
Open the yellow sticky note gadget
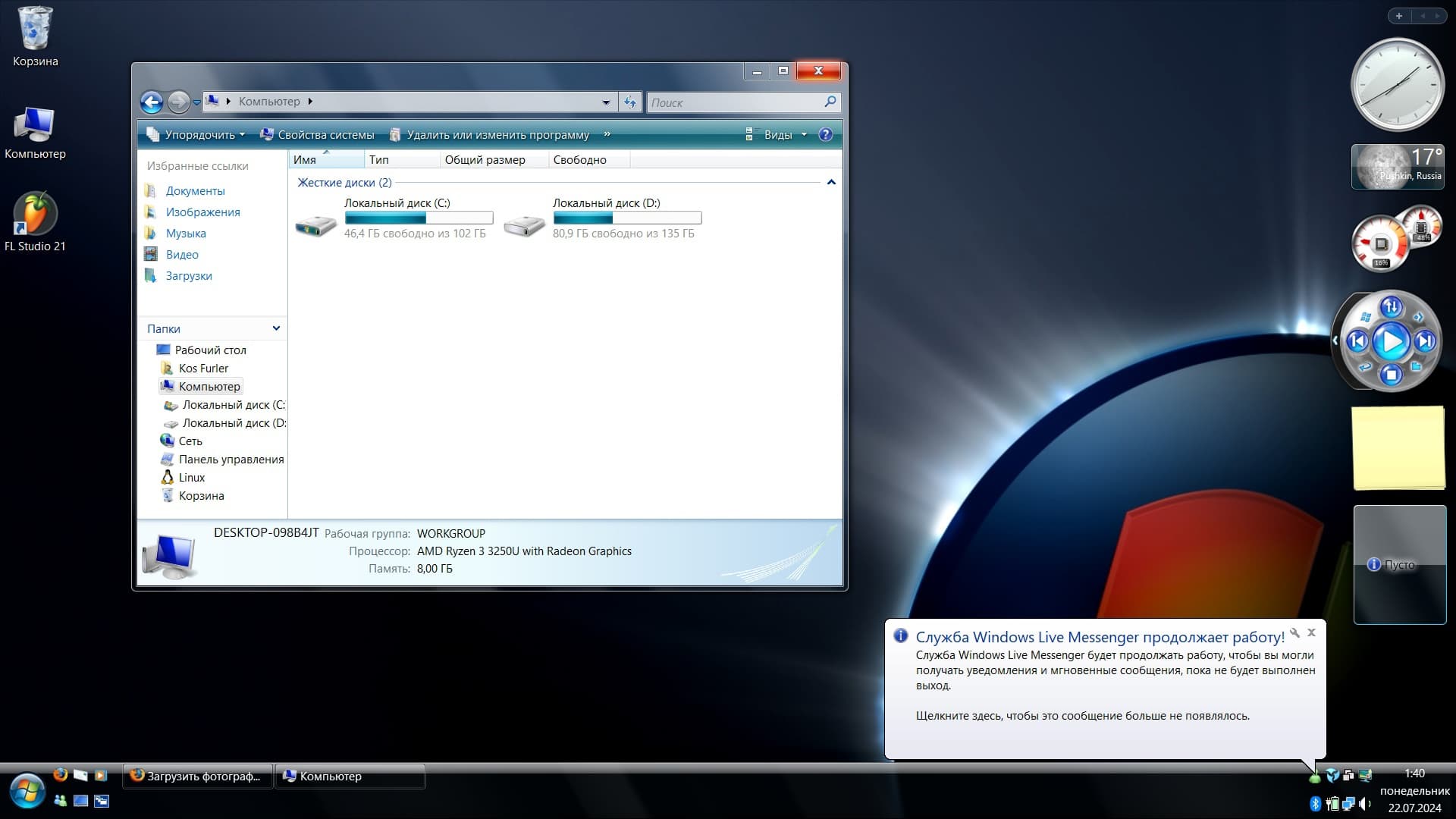coord(1398,447)
